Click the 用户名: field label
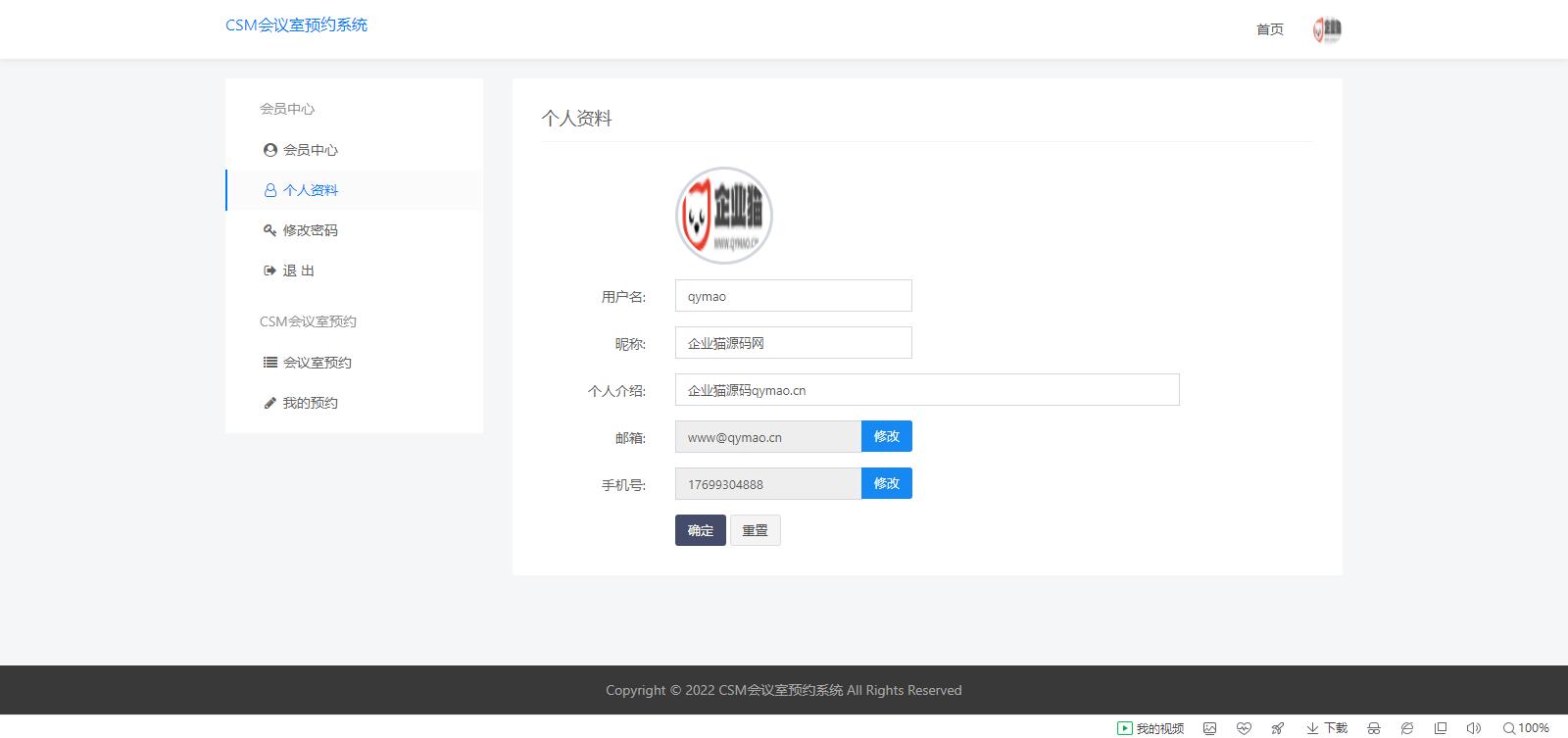 coord(623,297)
